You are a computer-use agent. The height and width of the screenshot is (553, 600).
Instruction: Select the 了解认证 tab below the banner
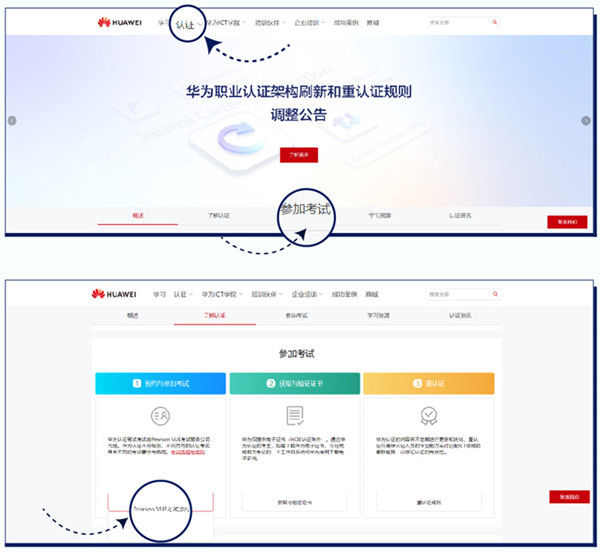click(x=218, y=215)
